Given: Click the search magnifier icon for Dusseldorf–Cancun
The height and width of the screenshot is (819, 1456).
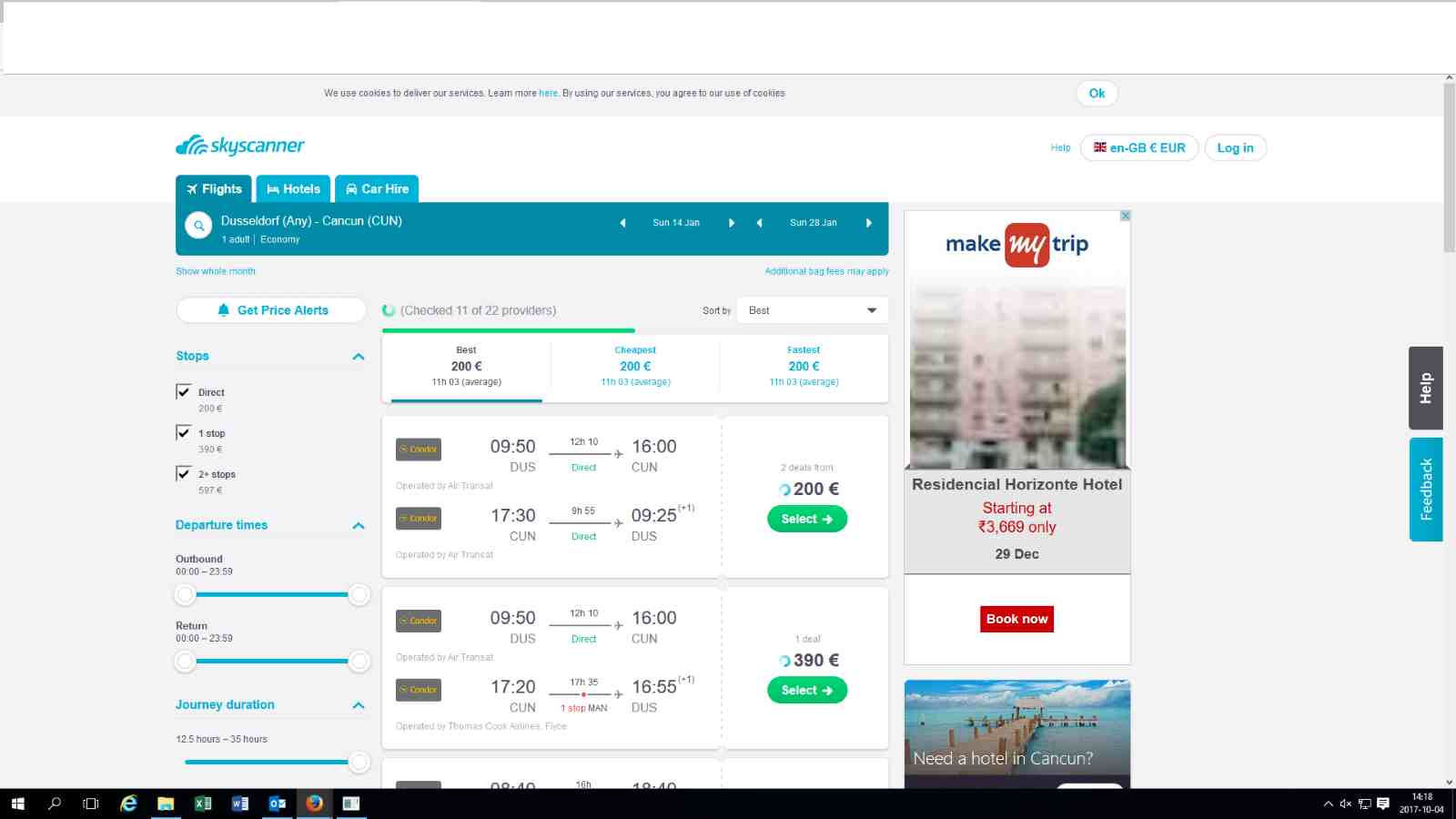Looking at the screenshot, I should 198,225.
